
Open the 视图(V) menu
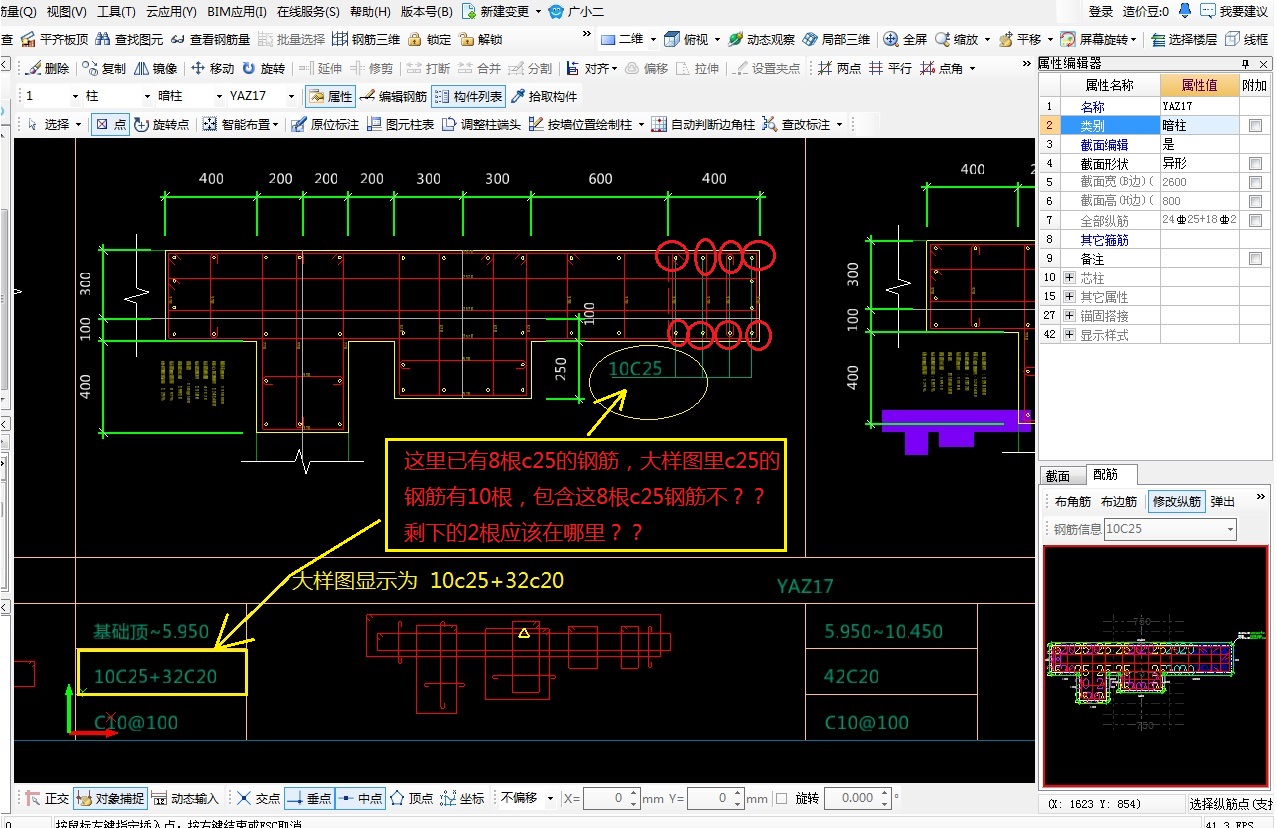[x=66, y=12]
